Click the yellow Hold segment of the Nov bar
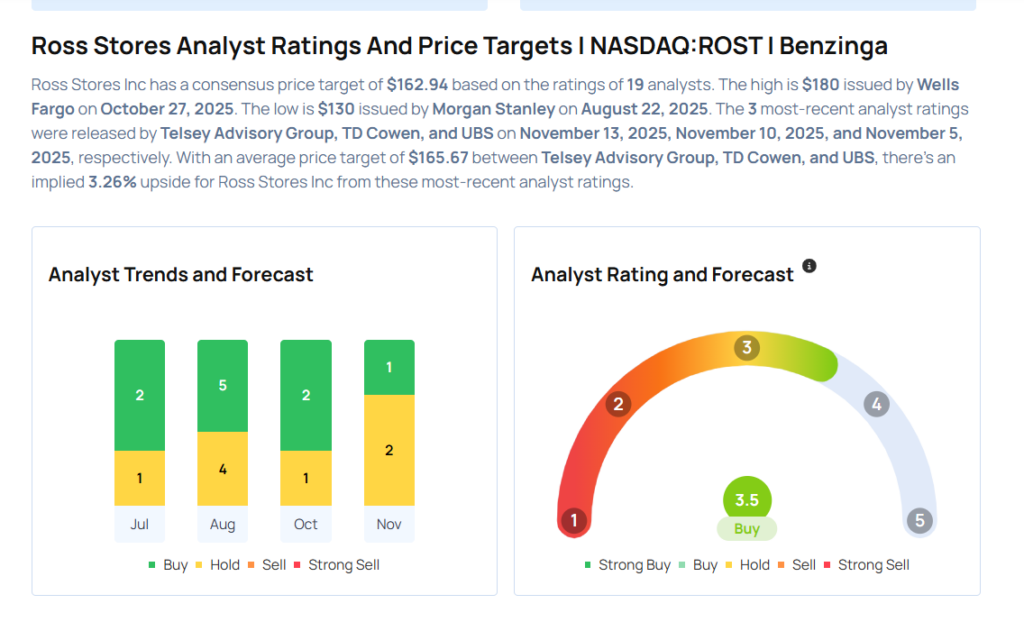Viewport: 1024px width, 622px height. (389, 450)
